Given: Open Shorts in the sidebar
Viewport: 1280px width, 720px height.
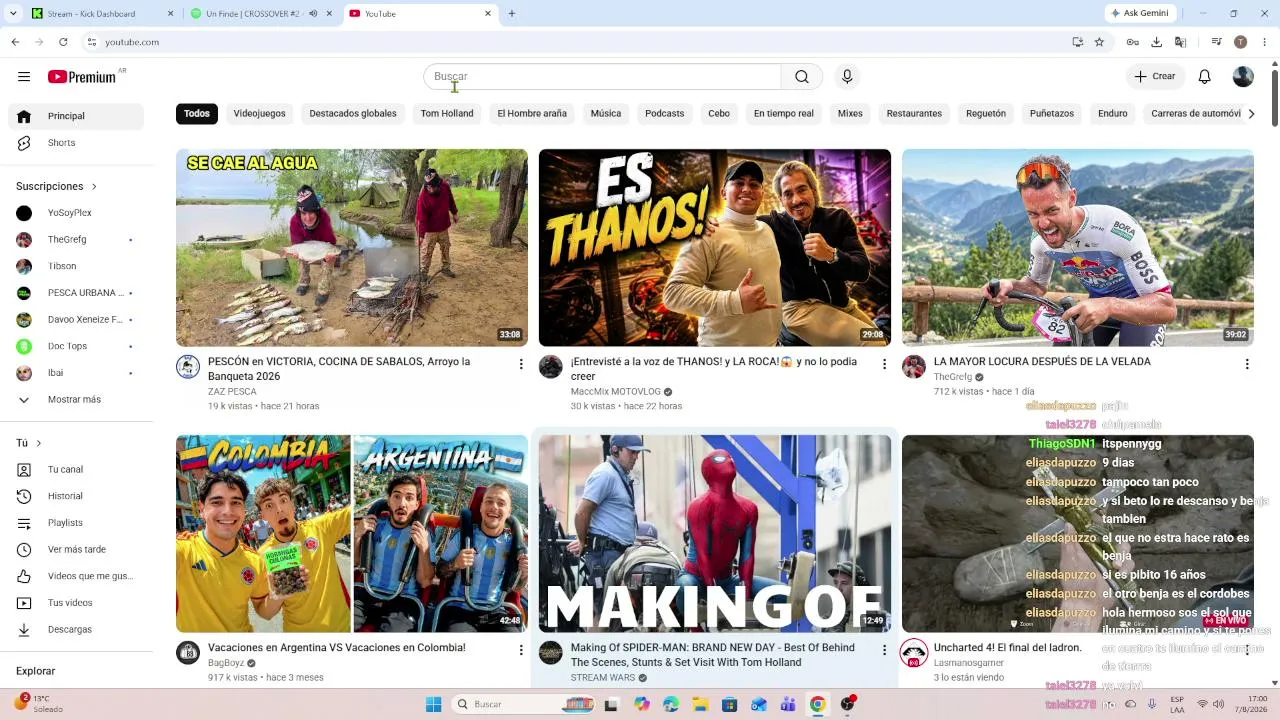Looking at the screenshot, I should [x=76, y=143].
